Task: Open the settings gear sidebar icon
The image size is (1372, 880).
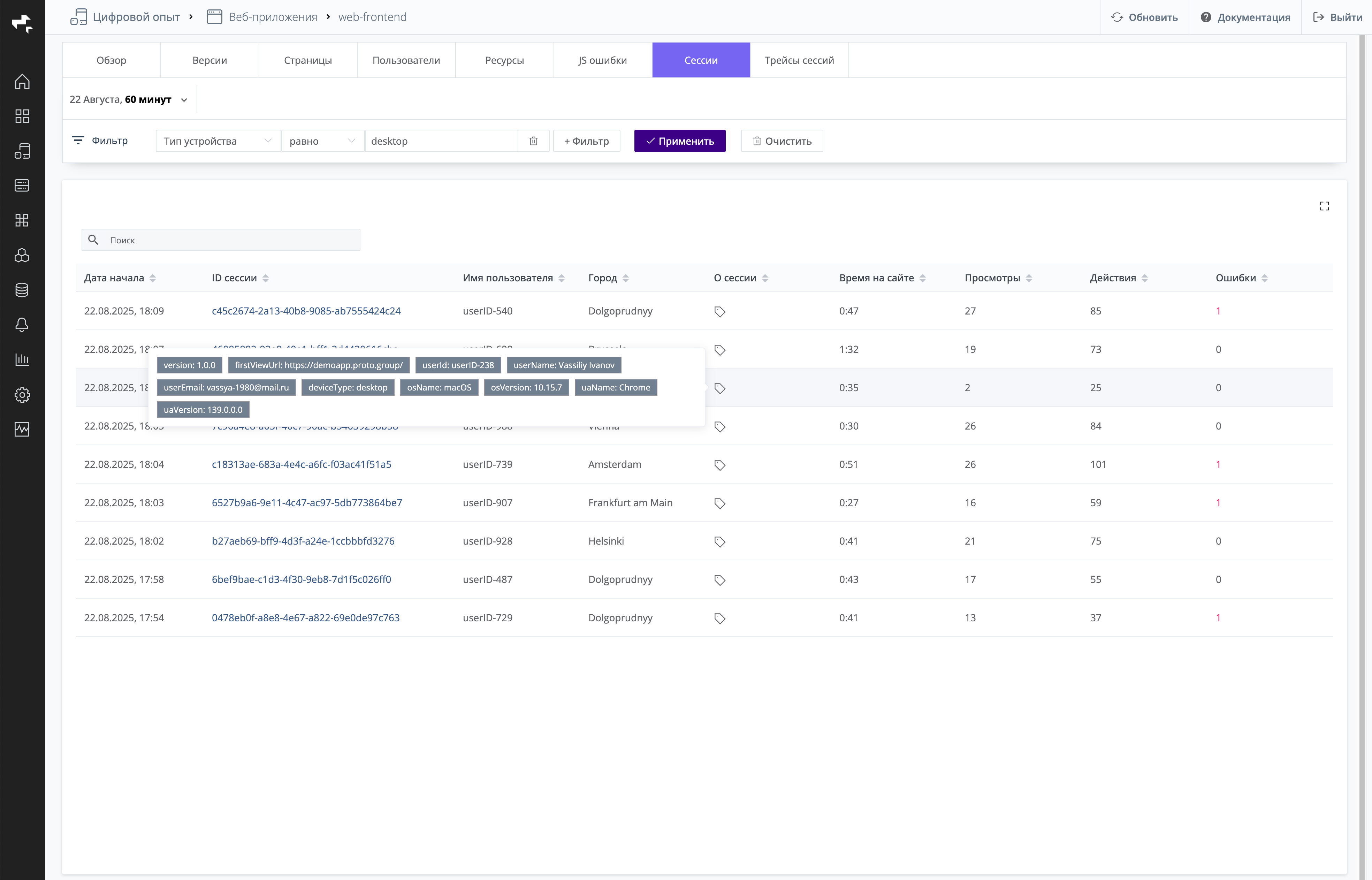Action: pos(22,395)
